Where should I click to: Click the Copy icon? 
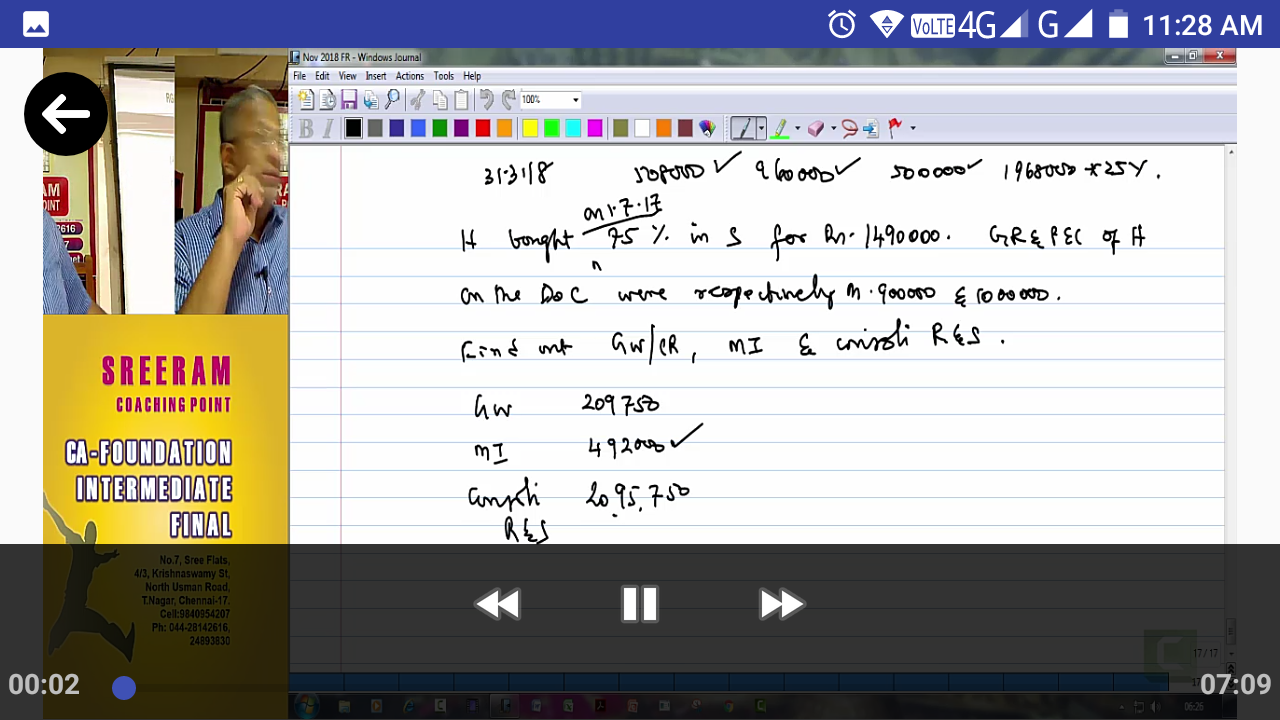(440, 99)
